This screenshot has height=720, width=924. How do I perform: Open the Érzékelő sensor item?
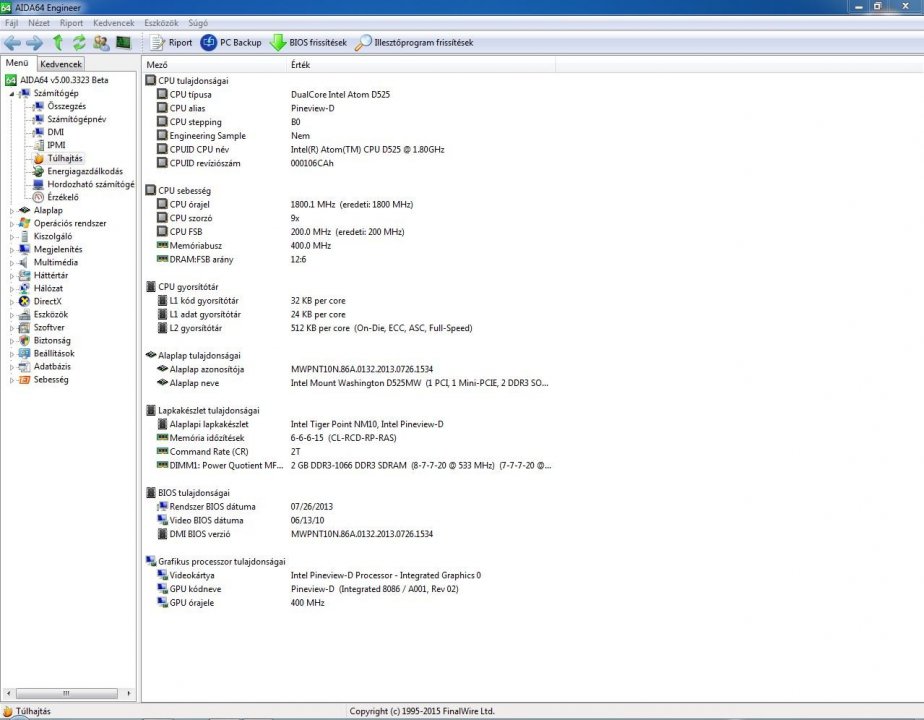(62, 197)
